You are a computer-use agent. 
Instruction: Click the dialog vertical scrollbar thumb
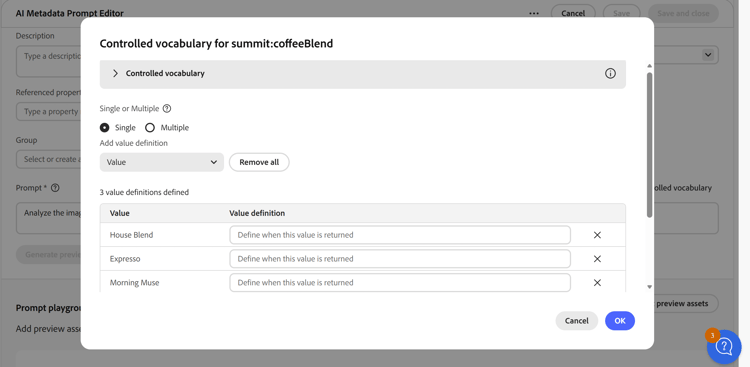coord(649,145)
